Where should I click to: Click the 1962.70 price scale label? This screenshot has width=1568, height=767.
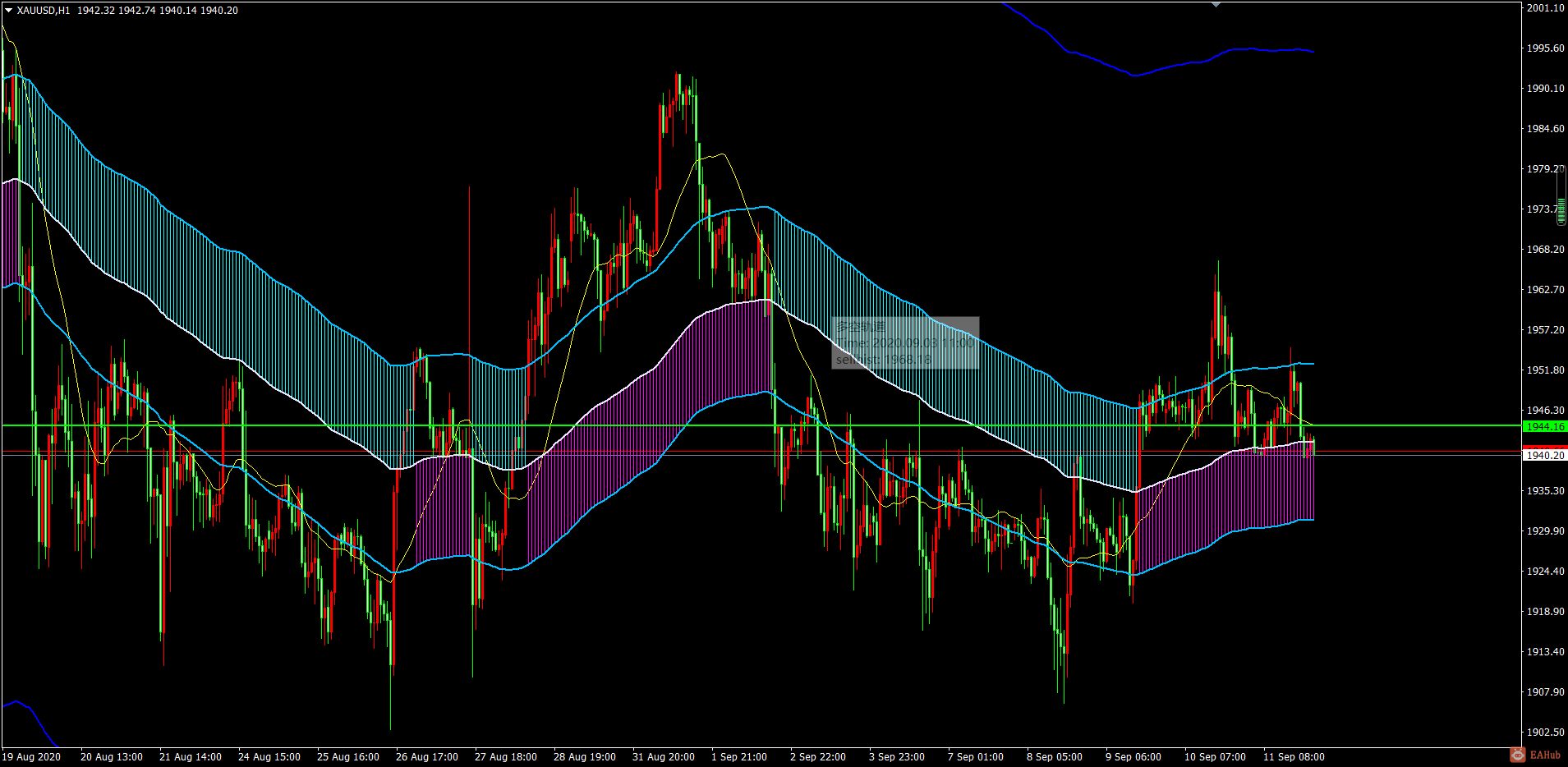coord(1545,290)
